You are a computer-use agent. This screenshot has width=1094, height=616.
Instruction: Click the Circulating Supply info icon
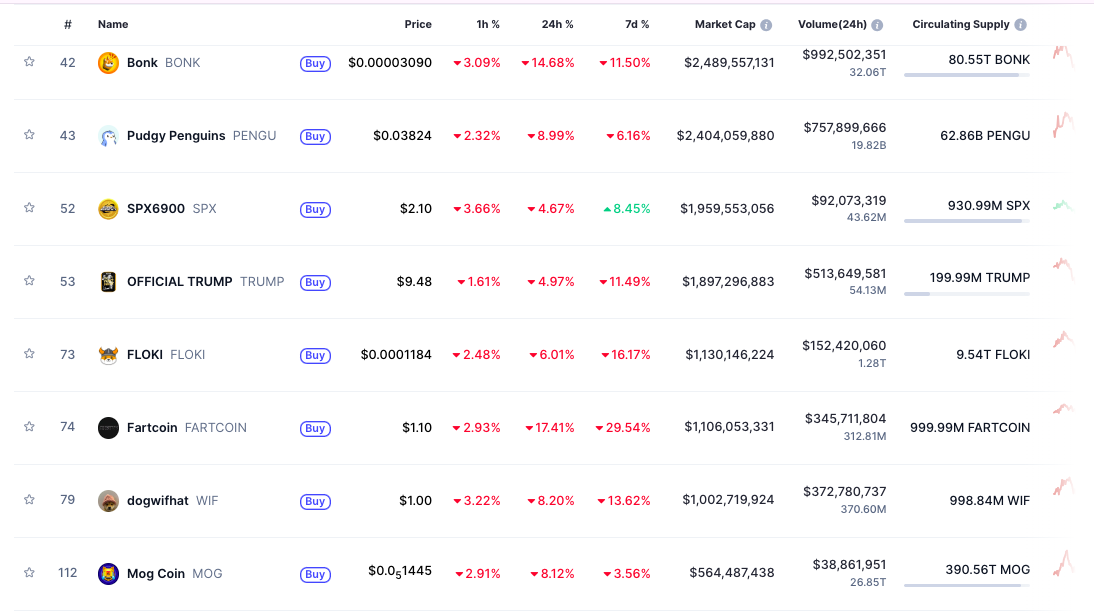1020,25
